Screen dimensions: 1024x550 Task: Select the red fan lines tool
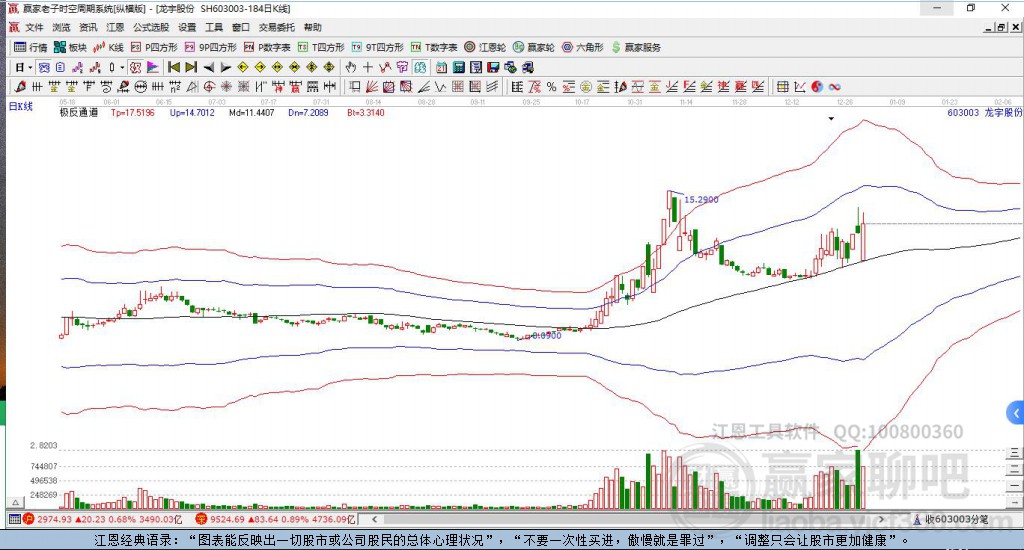pyautogui.click(x=371, y=87)
